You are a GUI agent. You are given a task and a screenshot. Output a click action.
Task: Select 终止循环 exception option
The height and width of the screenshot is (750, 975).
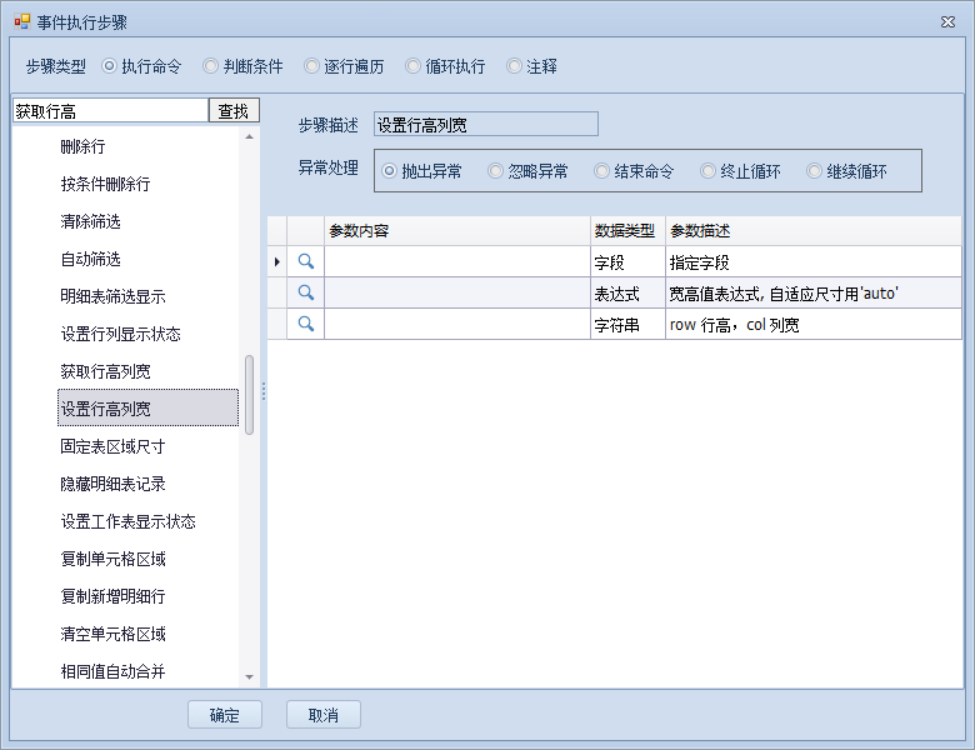[708, 171]
